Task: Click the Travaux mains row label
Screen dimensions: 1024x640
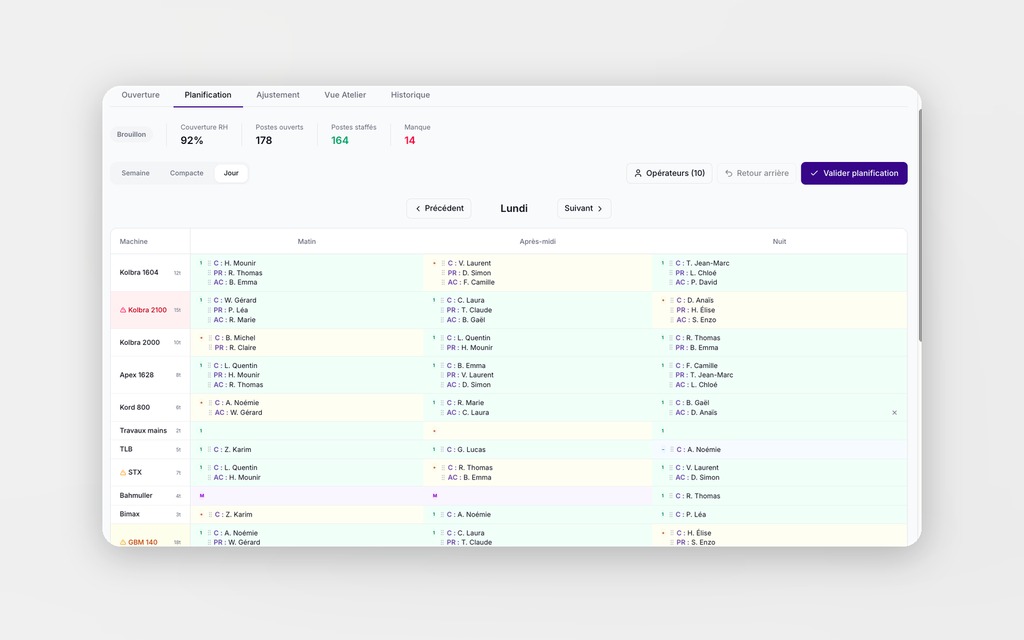Action: [x=143, y=430]
